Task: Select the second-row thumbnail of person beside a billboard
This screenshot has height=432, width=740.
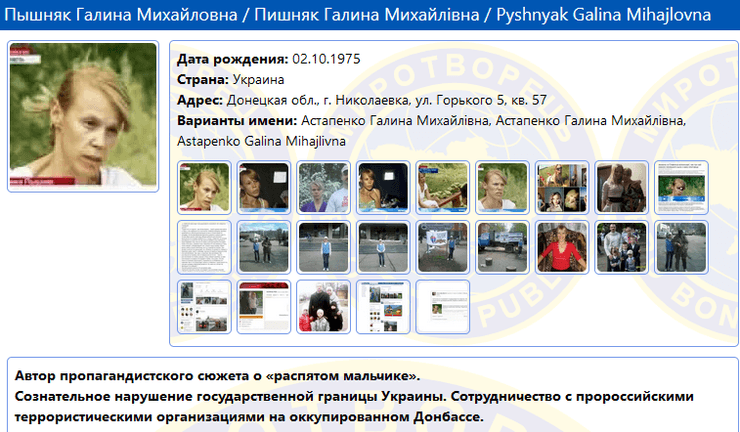Action: [x=443, y=247]
